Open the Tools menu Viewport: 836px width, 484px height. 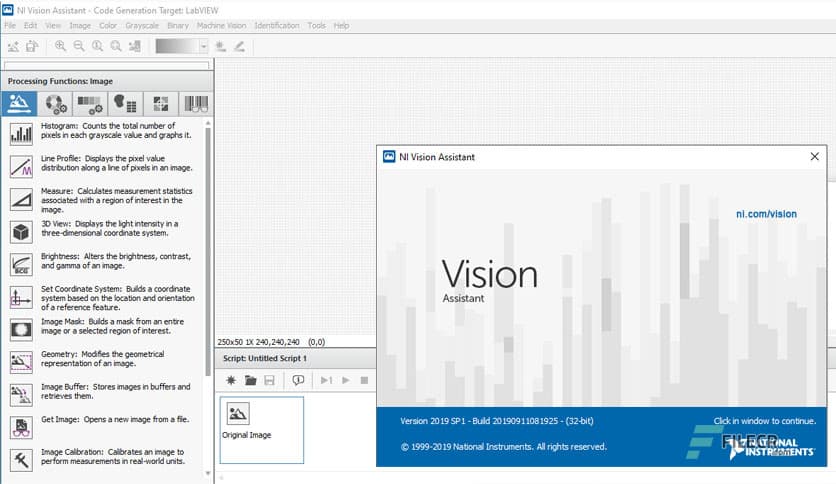click(x=316, y=26)
